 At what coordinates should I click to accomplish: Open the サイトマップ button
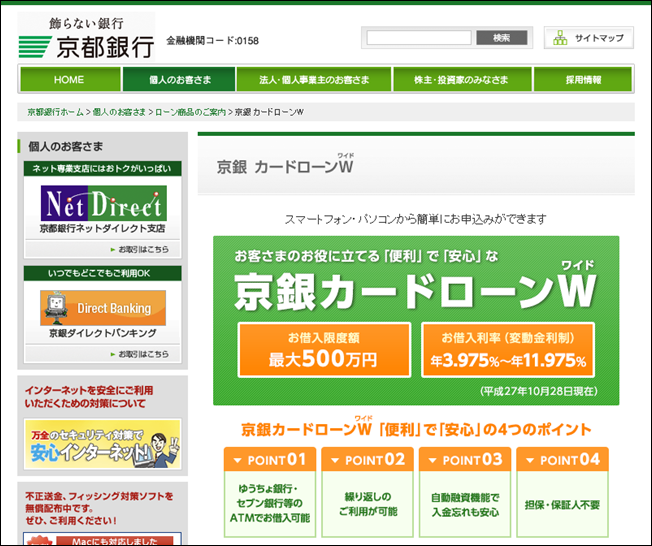click(x=589, y=38)
